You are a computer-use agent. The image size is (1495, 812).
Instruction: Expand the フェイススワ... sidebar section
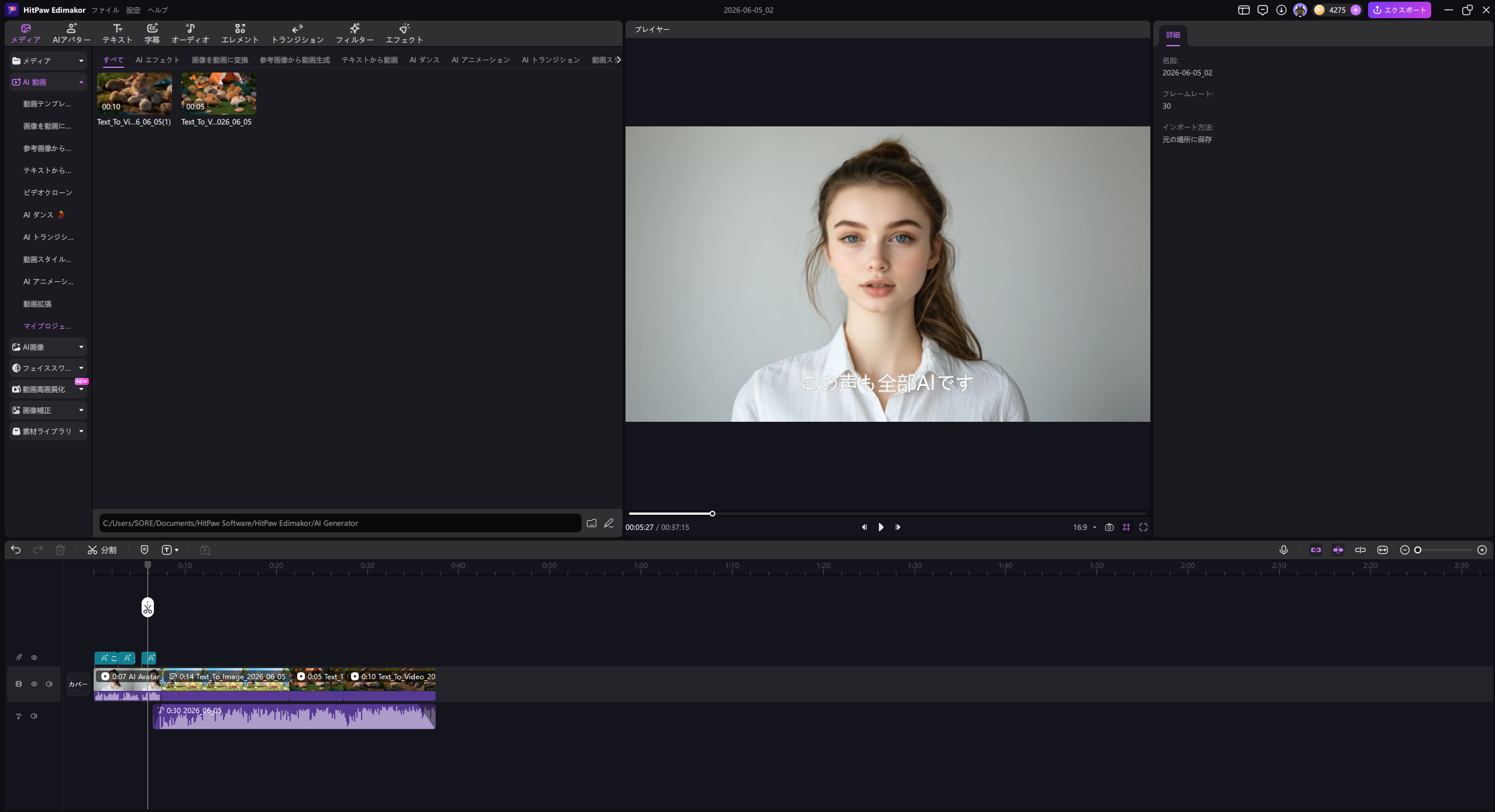[x=48, y=369]
